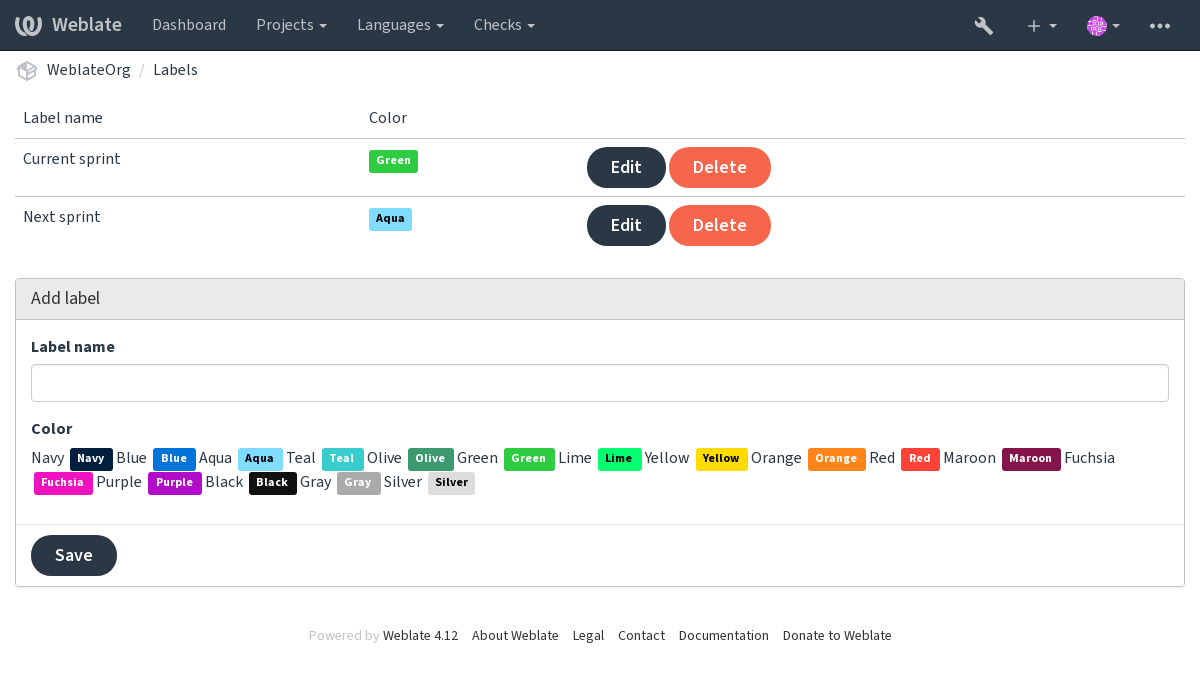Open the About Weblate footer link
Image resolution: width=1200 pixels, height=674 pixels.
pos(515,636)
